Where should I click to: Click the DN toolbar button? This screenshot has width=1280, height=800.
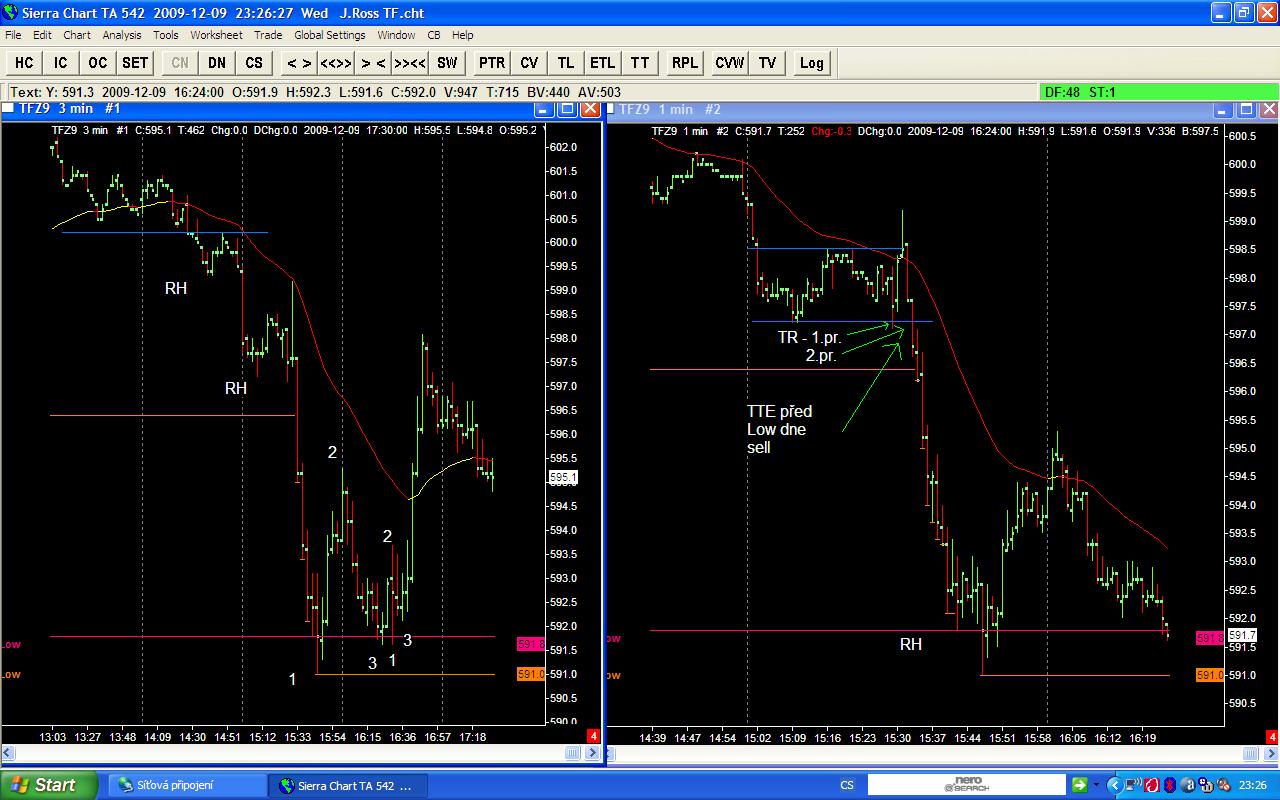(217, 63)
